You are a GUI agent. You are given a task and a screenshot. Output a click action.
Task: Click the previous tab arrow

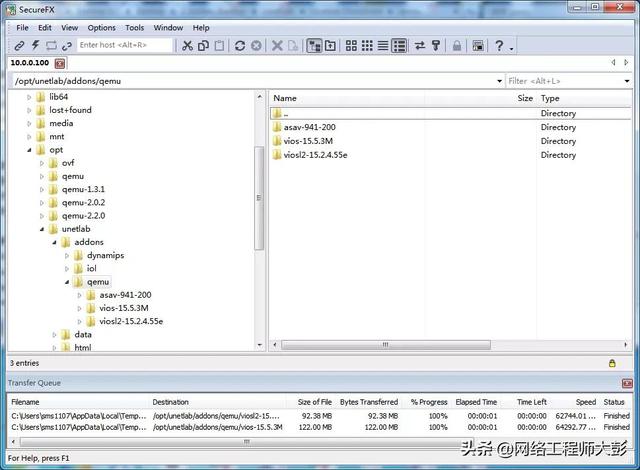613,62
